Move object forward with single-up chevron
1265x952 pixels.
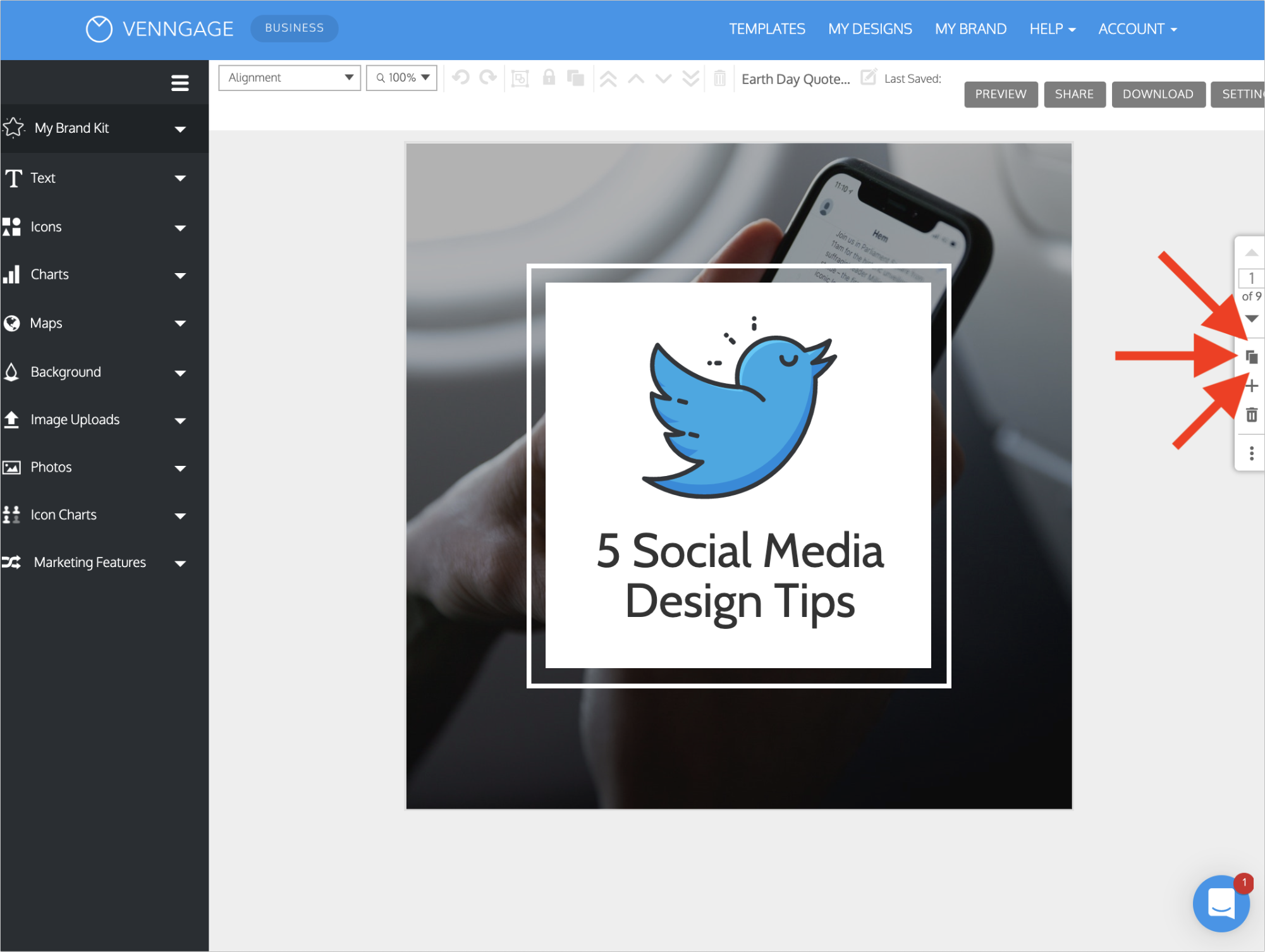point(636,78)
